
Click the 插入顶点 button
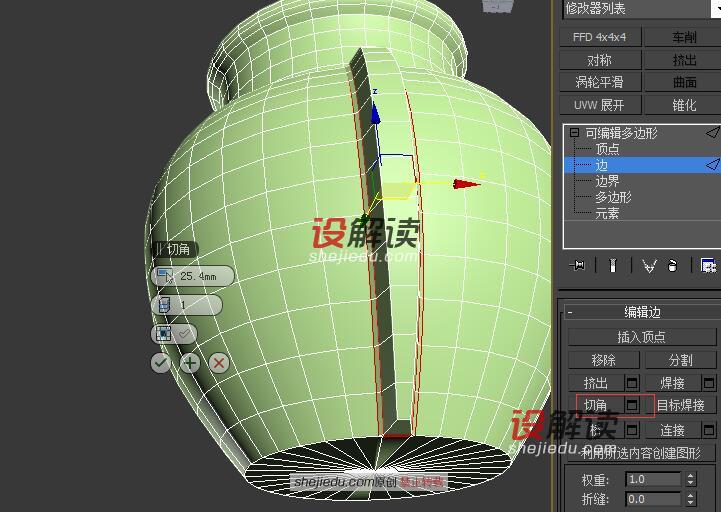coord(641,337)
